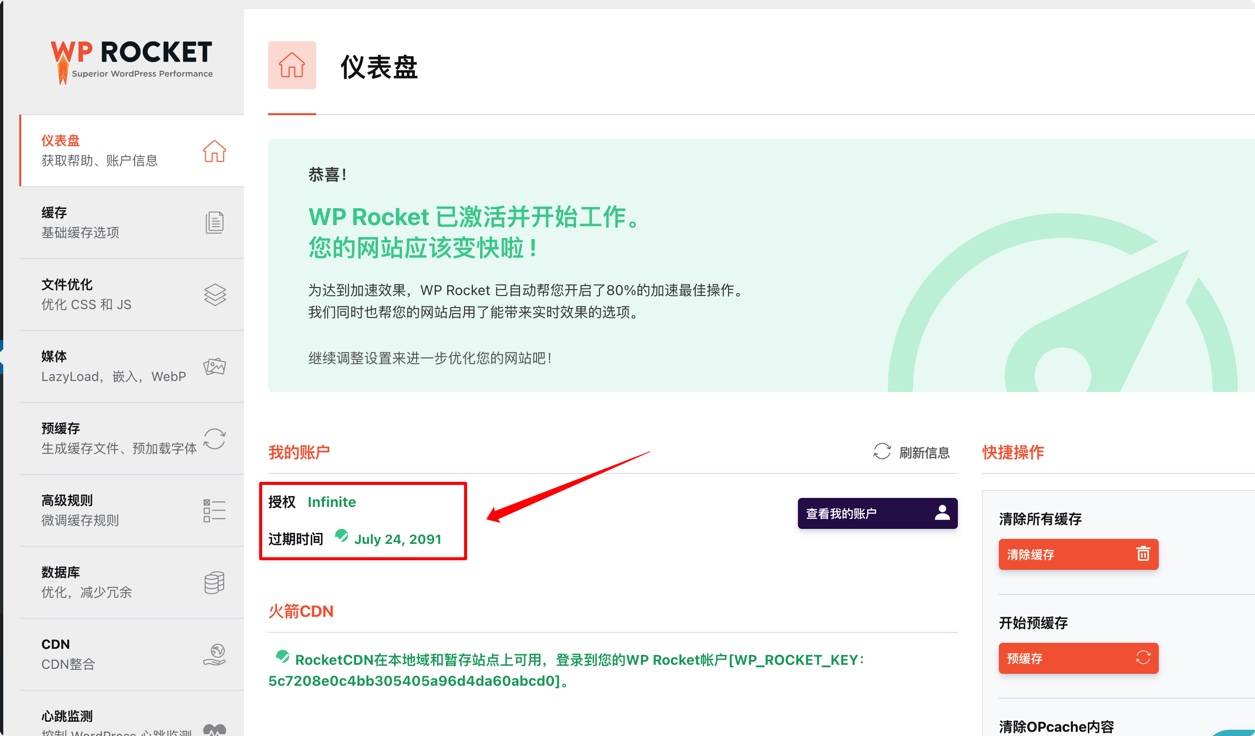
Task: Click the WP Rocket logo
Action: (131, 60)
